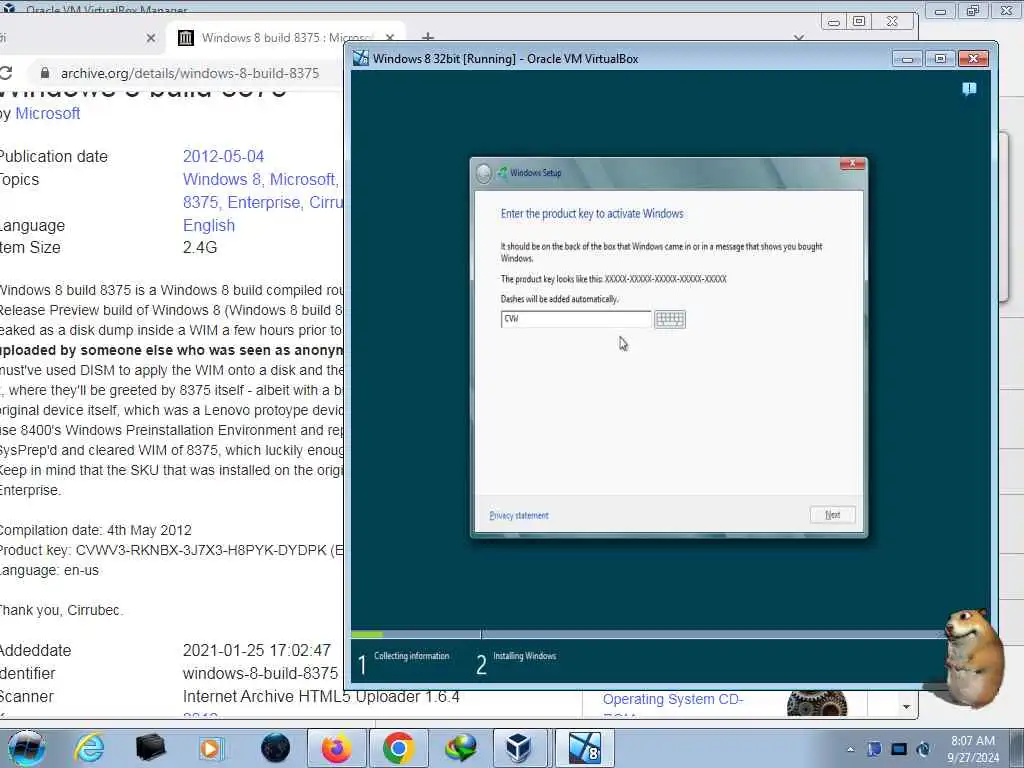The image size is (1024, 768).
Task: Click the VirtualBox notification icon in VM corner
Action: click(x=969, y=89)
